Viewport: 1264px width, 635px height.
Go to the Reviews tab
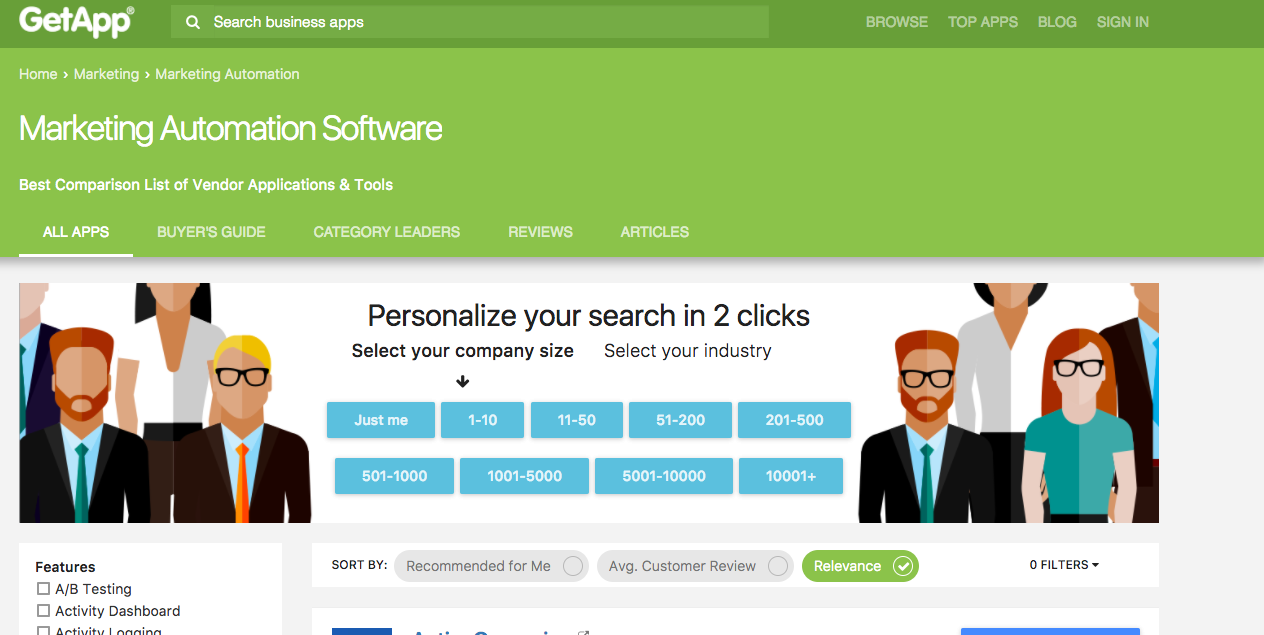(540, 232)
